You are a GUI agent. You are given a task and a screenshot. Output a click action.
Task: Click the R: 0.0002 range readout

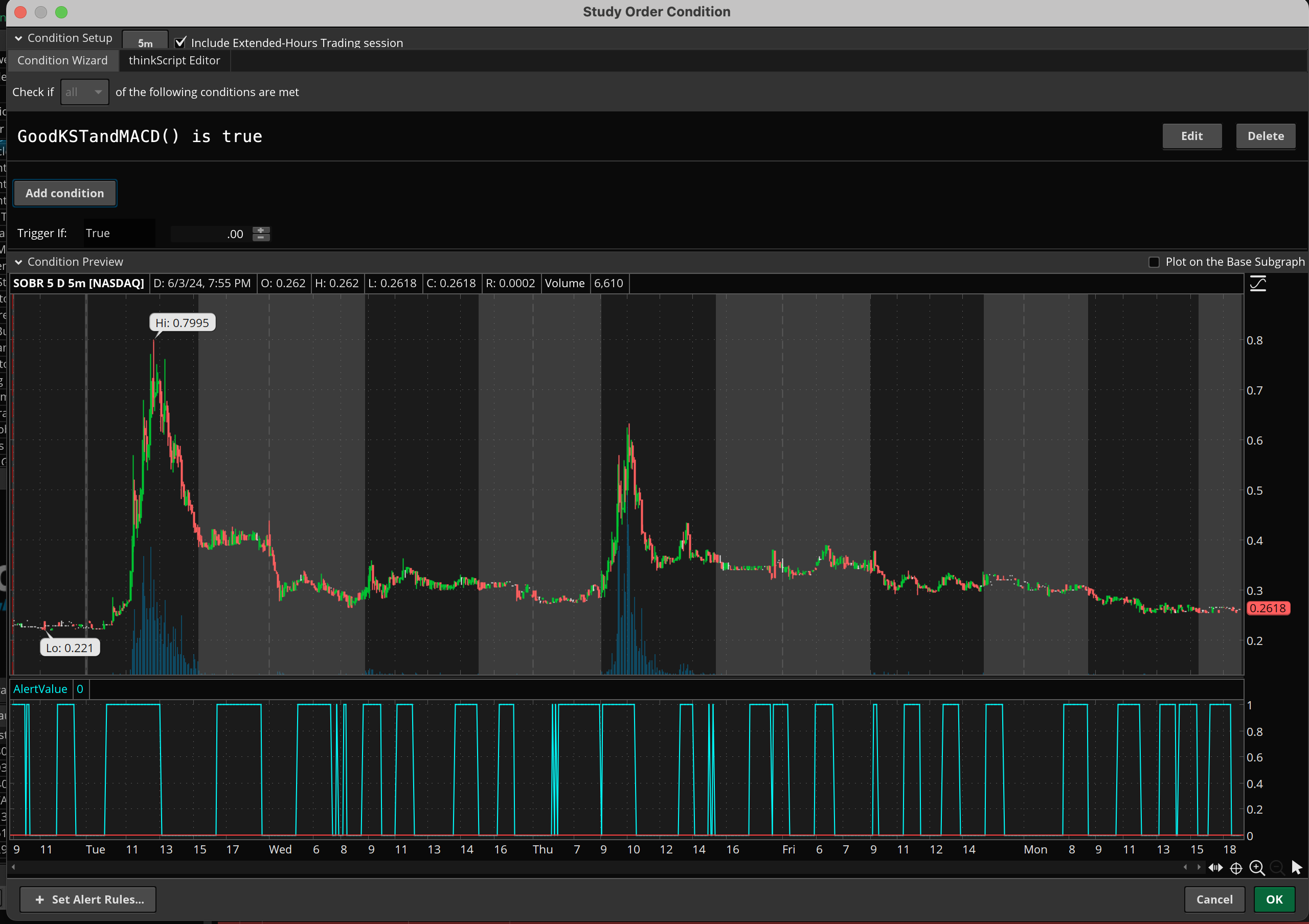510,283
